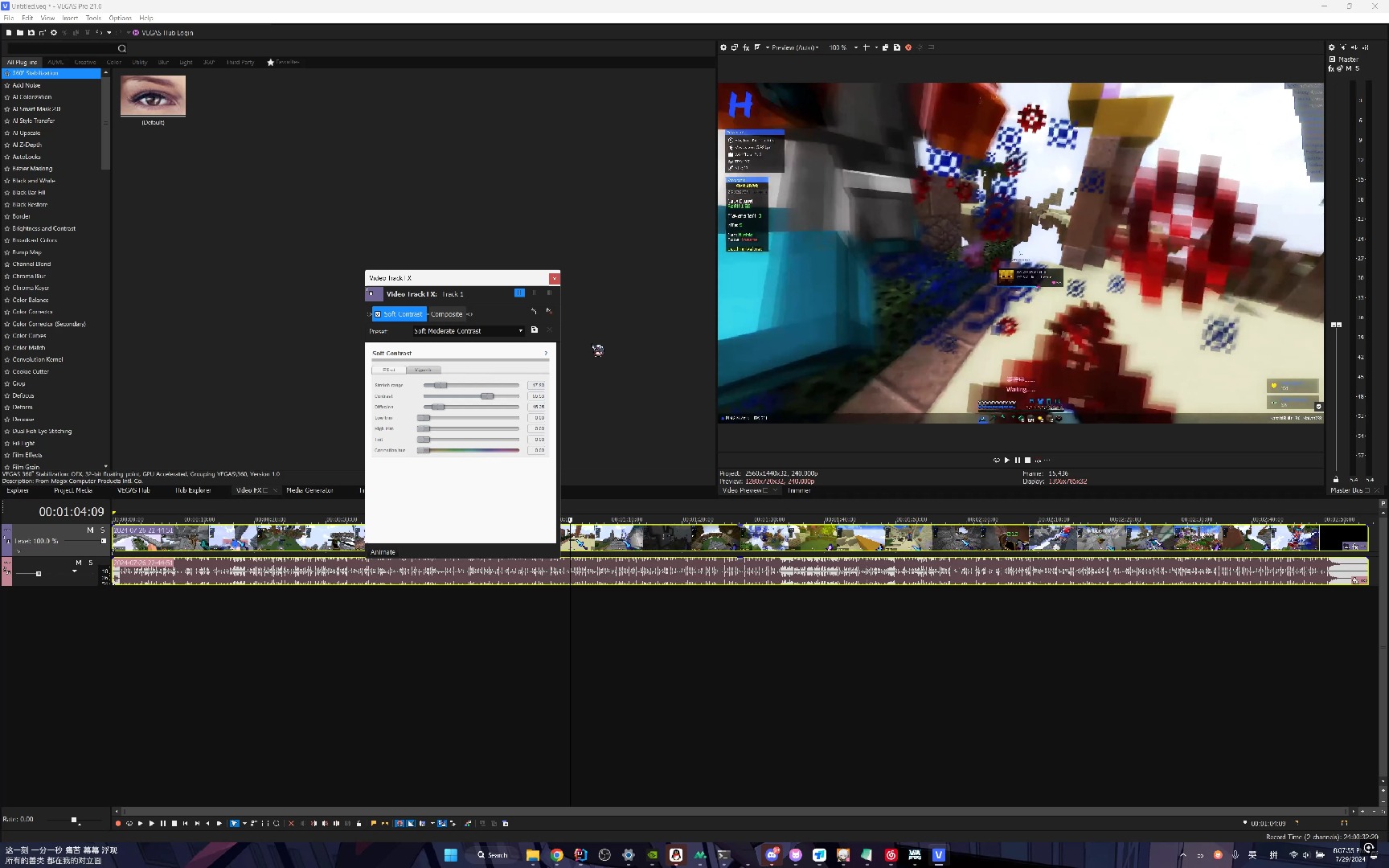Start recording with the red record button
Image resolution: width=1389 pixels, height=868 pixels.
(117, 823)
